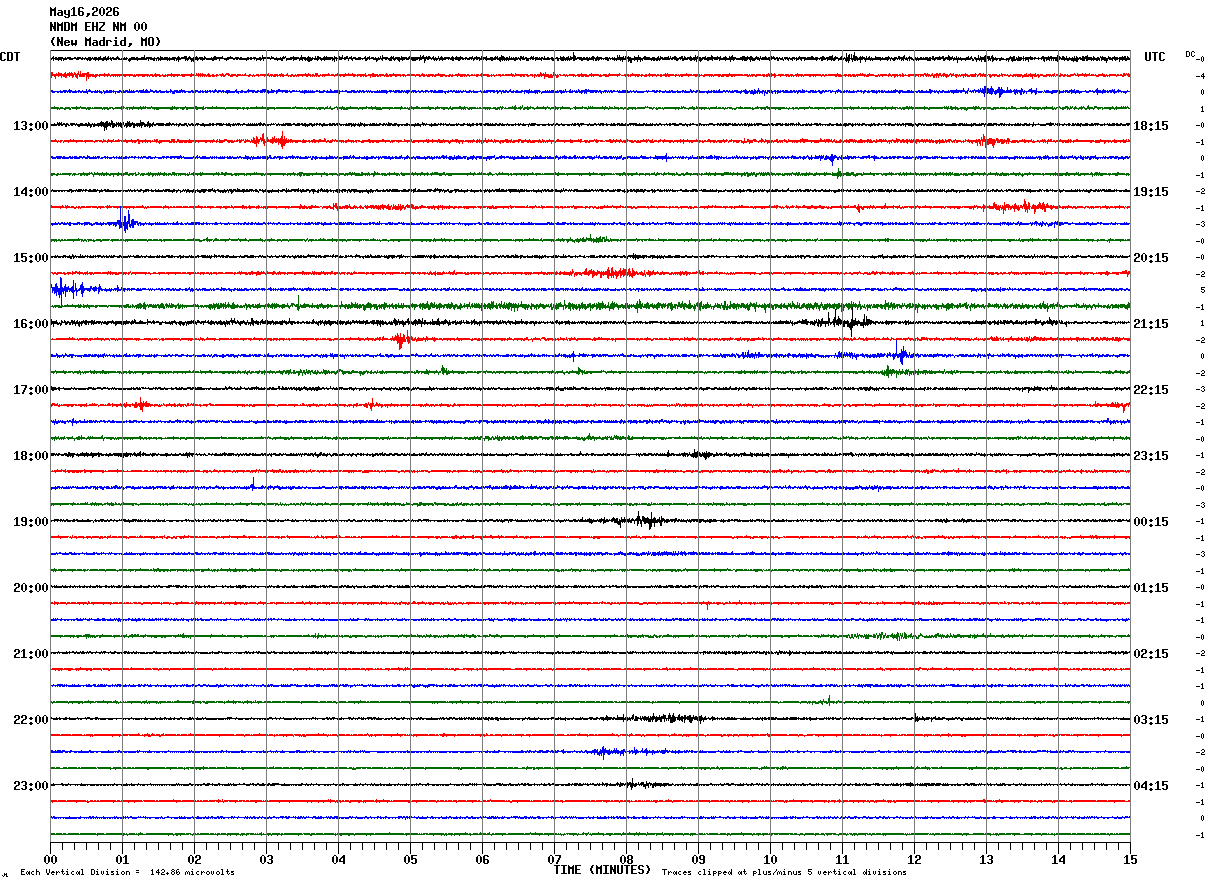Click the 00 minute tick on the time axis
The width and height of the screenshot is (1210, 886).
pyautogui.click(x=50, y=859)
